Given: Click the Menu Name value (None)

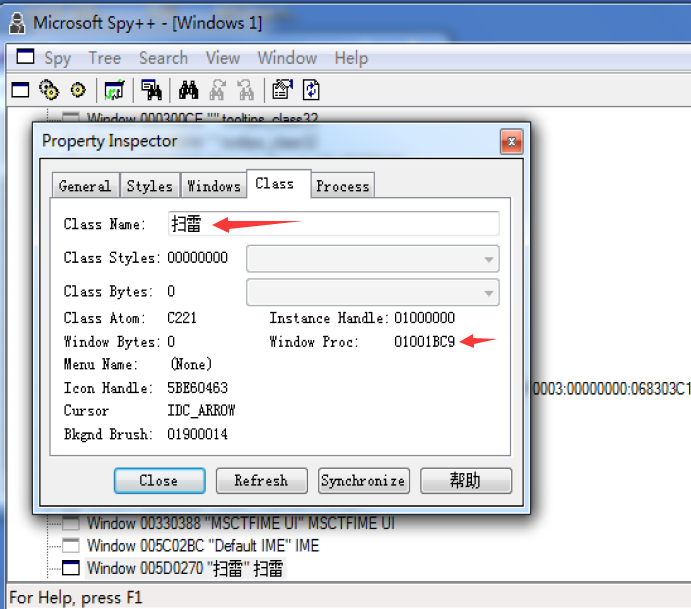Looking at the screenshot, I should (x=191, y=364).
